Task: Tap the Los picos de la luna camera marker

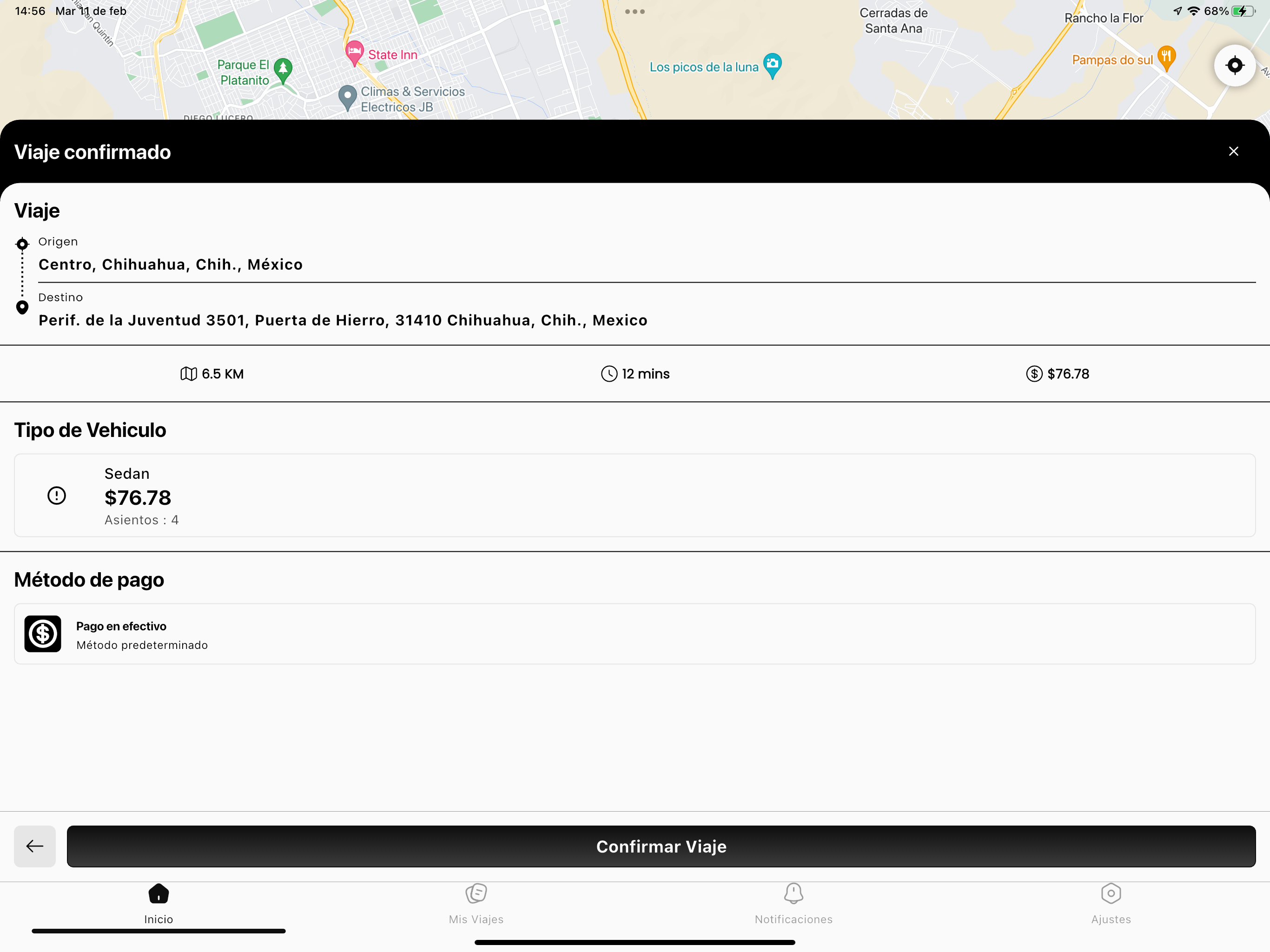Action: coord(772,65)
